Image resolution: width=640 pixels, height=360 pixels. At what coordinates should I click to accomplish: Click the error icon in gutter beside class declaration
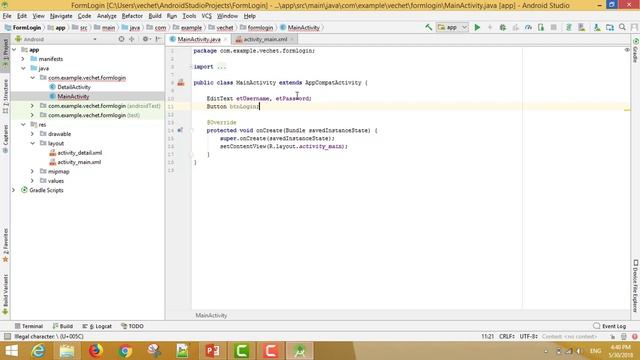[181, 82]
